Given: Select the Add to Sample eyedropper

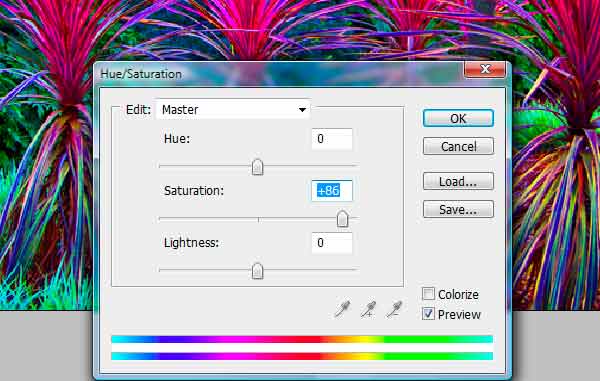Looking at the screenshot, I should (x=368, y=309).
